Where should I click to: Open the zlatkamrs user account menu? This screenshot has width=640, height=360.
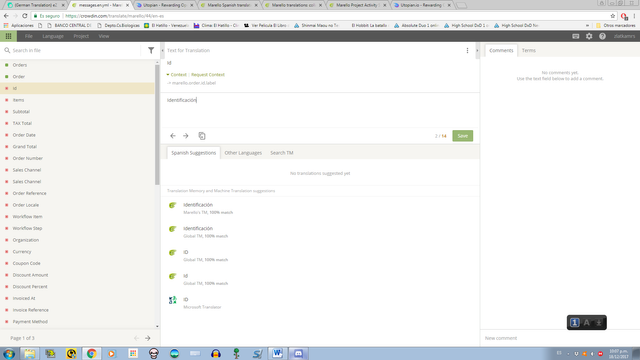coord(624,36)
